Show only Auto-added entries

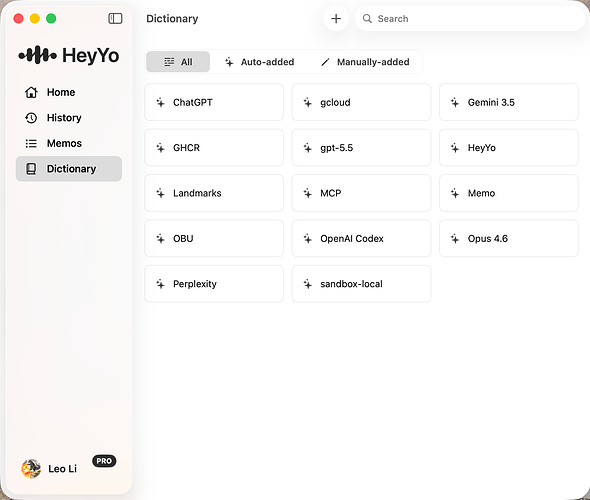click(260, 62)
